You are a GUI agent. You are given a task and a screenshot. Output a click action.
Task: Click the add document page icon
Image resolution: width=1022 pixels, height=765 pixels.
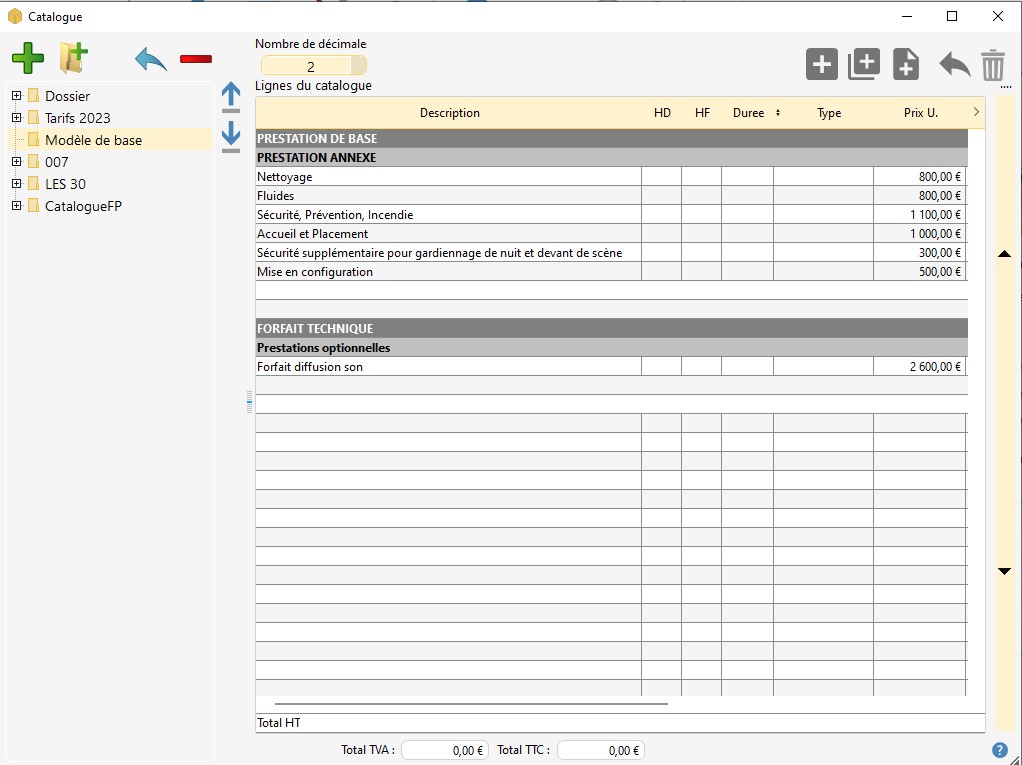[906, 64]
